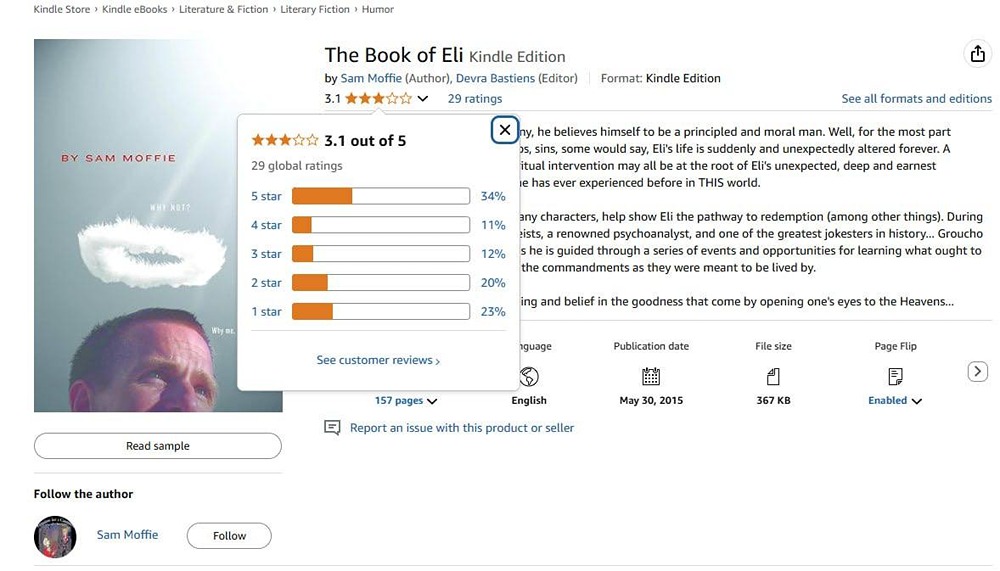Click the Page Flip icon
The image size is (1000, 571).
895,376
